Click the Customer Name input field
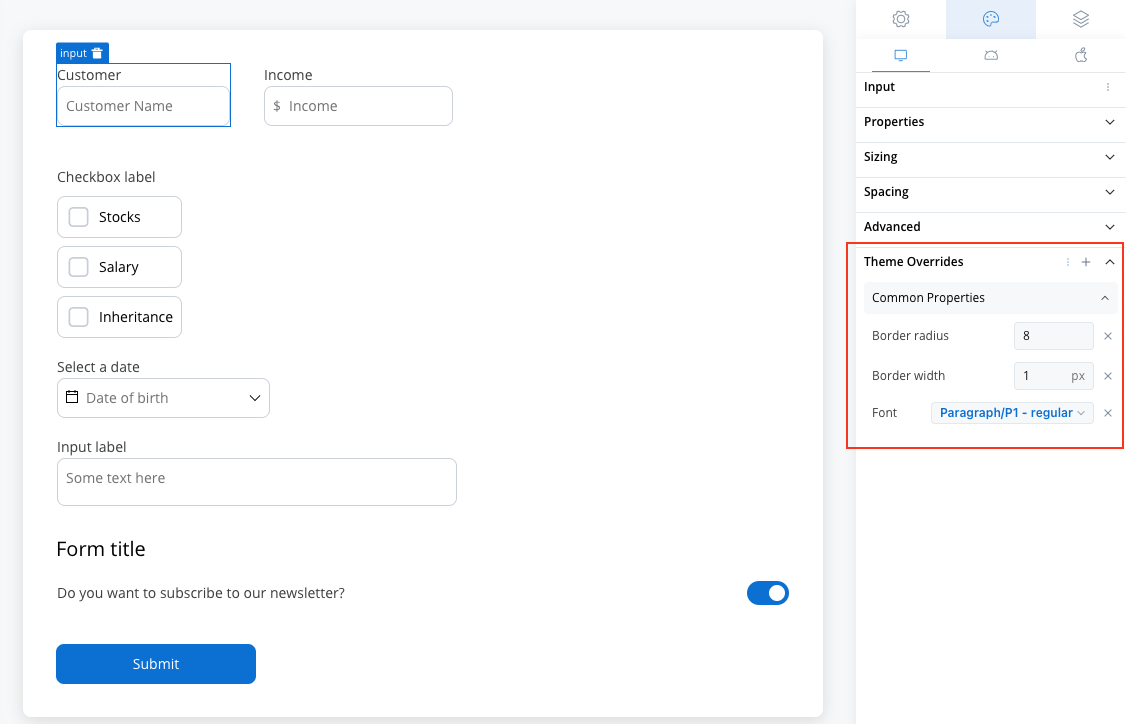This screenshot has height=724, width=1126. (143, 106)
